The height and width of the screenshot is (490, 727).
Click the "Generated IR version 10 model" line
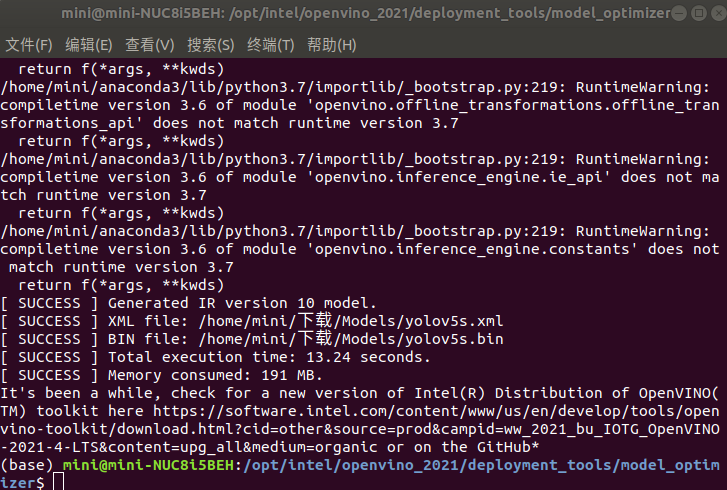(241, 303)
